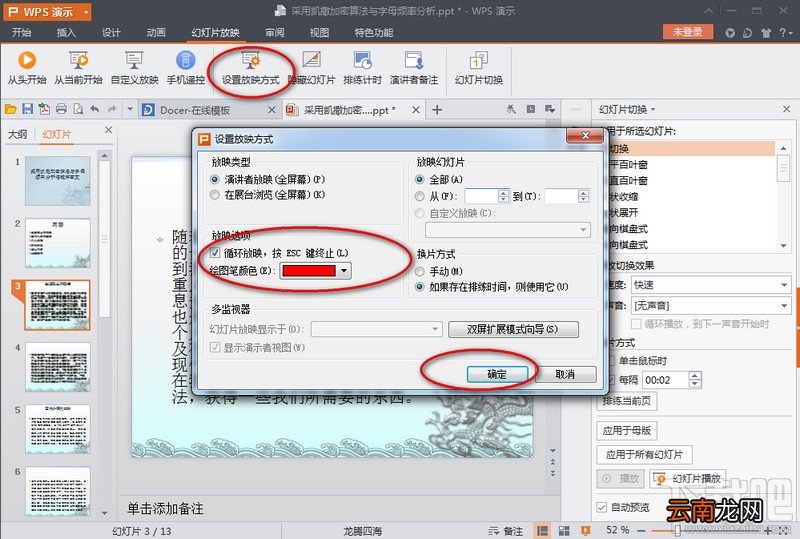Open the skin/shirt icon in the title bar
Image resolution: width=800 pixels, height=539 pixels.
766,33
